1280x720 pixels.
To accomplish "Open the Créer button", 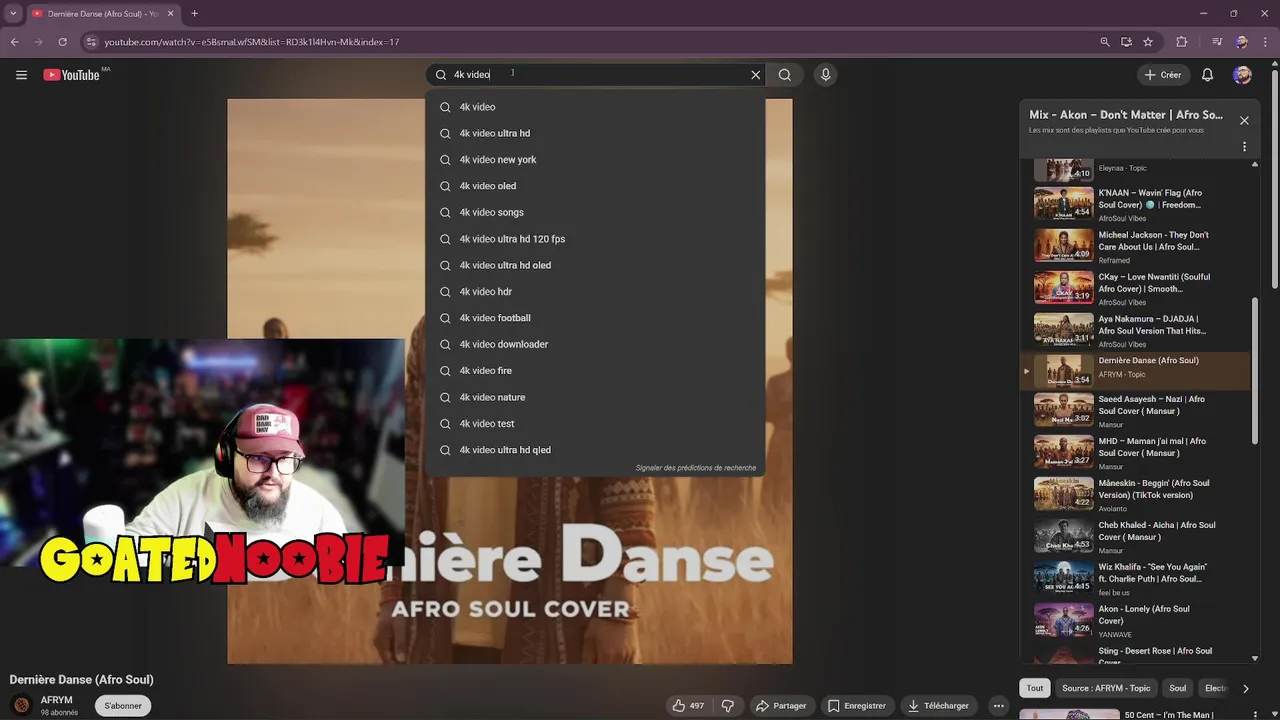I will (x=1163, y=75).
